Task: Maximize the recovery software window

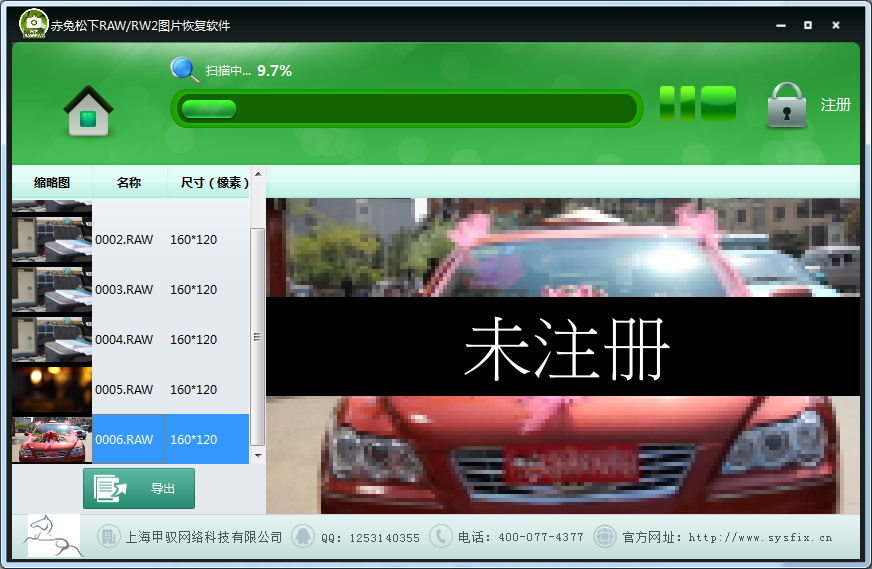Action: point(808,25)
